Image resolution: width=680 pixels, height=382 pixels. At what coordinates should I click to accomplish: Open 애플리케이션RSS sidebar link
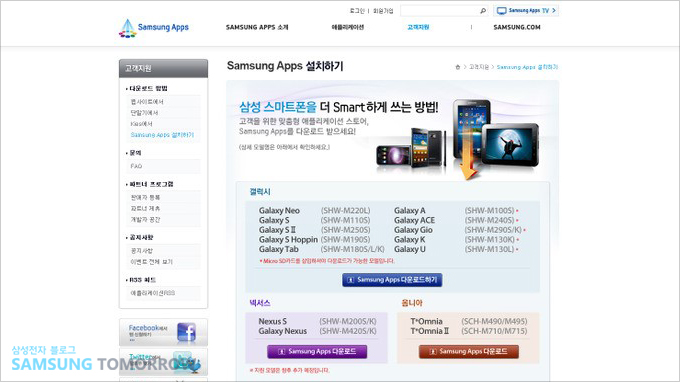point(153,293)
